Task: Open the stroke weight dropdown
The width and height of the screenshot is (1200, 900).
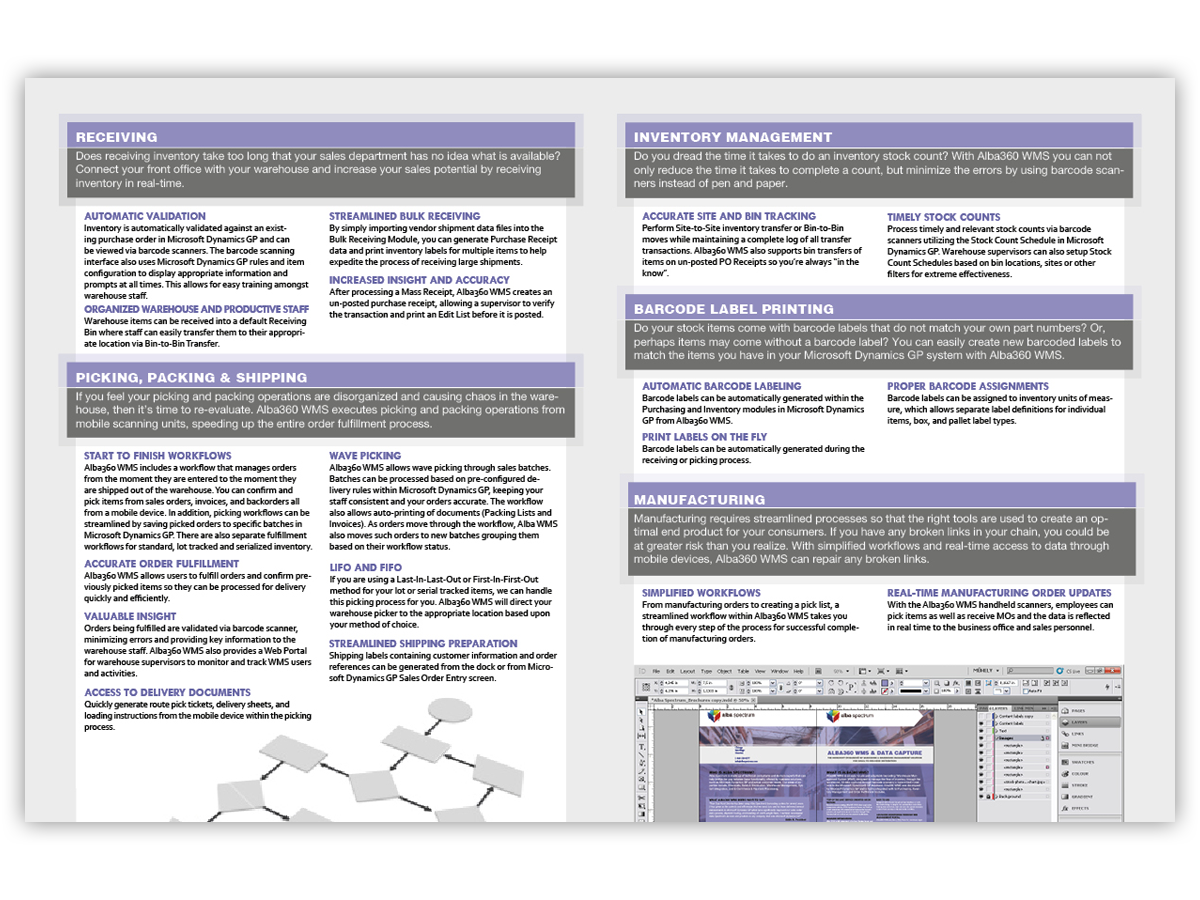Action: [926, 683]
